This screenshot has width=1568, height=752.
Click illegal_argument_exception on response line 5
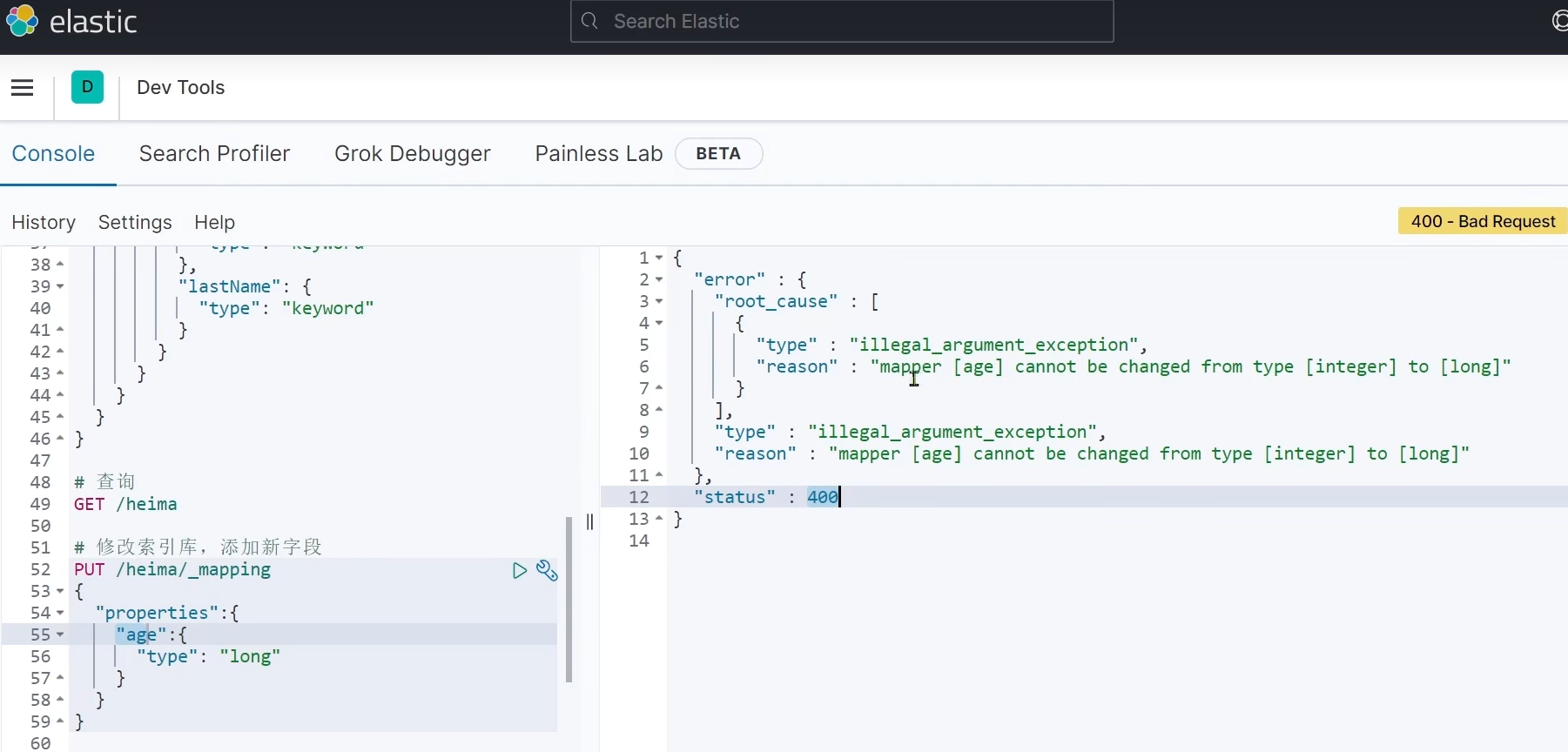coord(993,345)
